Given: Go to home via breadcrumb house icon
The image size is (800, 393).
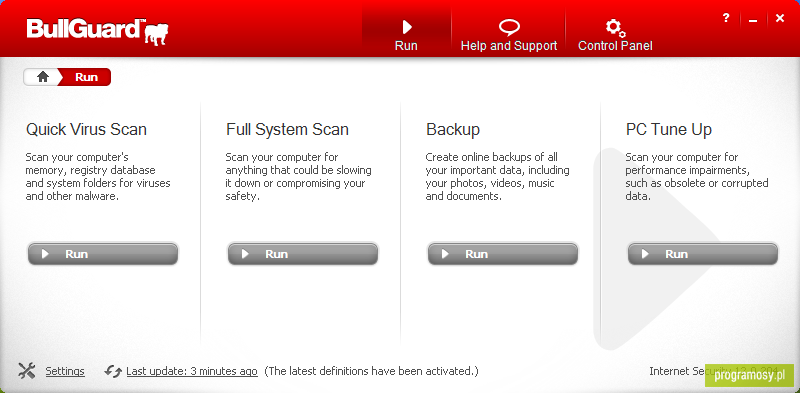Looking at the screenshot, I should click(x=43, y=77).
